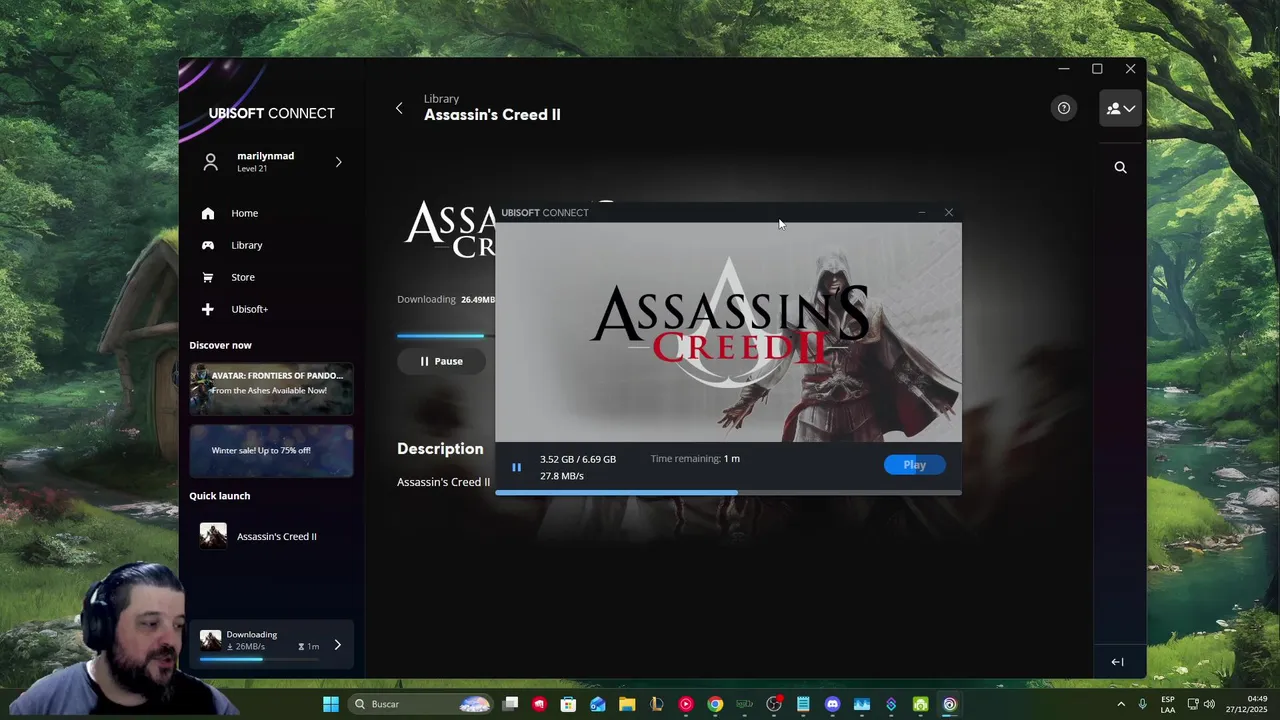Click the search magnifier in the right sidebar

(x=1120, y=168)
